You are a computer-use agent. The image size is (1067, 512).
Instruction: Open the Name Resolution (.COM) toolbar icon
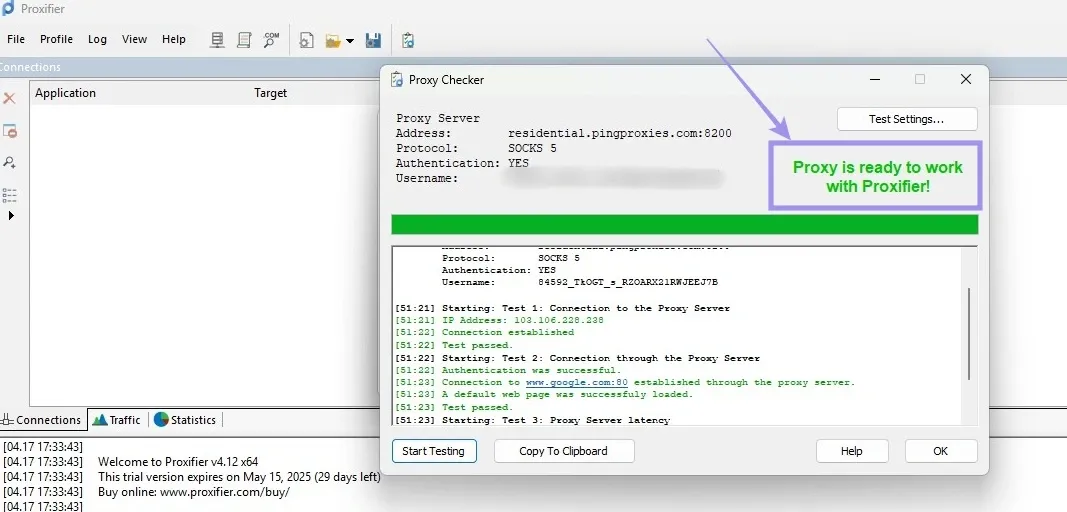coord(272,40)
